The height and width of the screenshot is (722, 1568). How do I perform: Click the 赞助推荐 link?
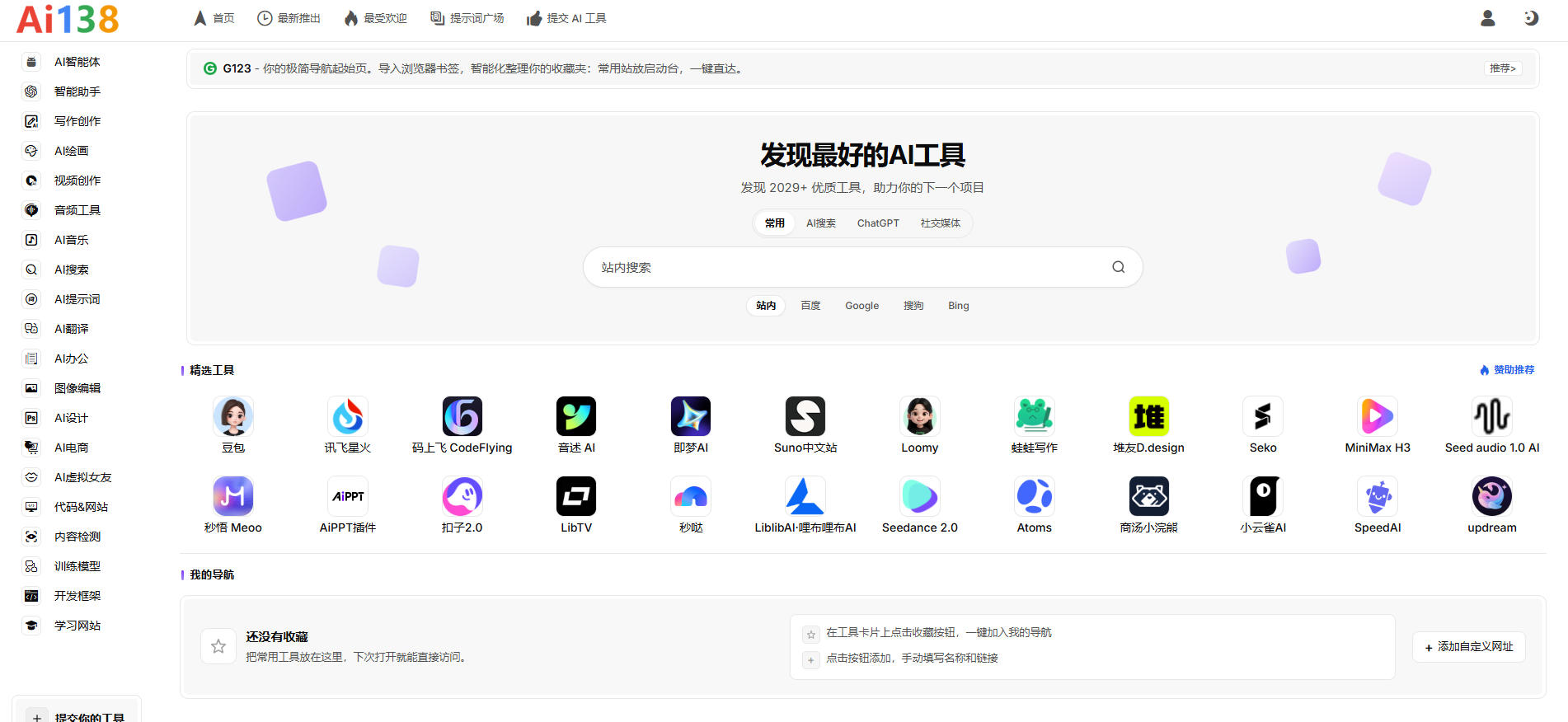point(1507,370)
